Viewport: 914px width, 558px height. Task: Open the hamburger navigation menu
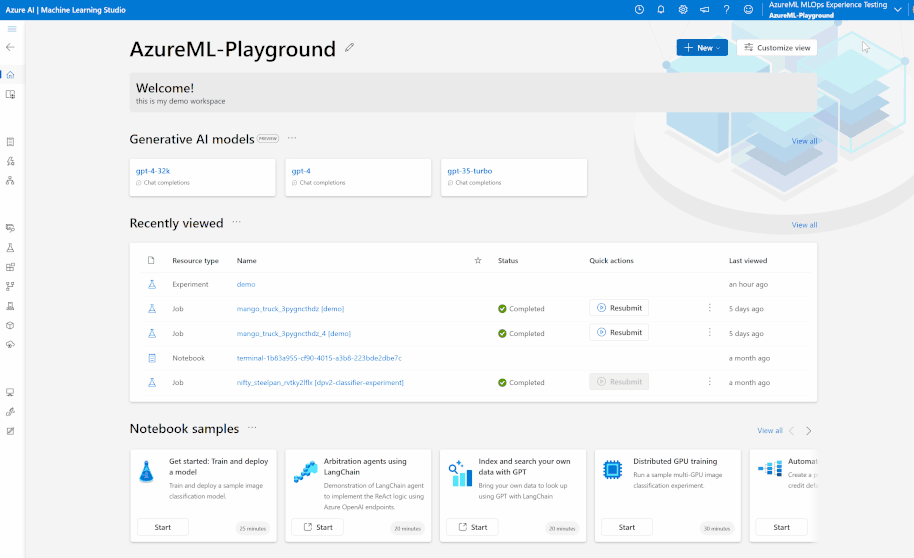(x=12, y=29)
